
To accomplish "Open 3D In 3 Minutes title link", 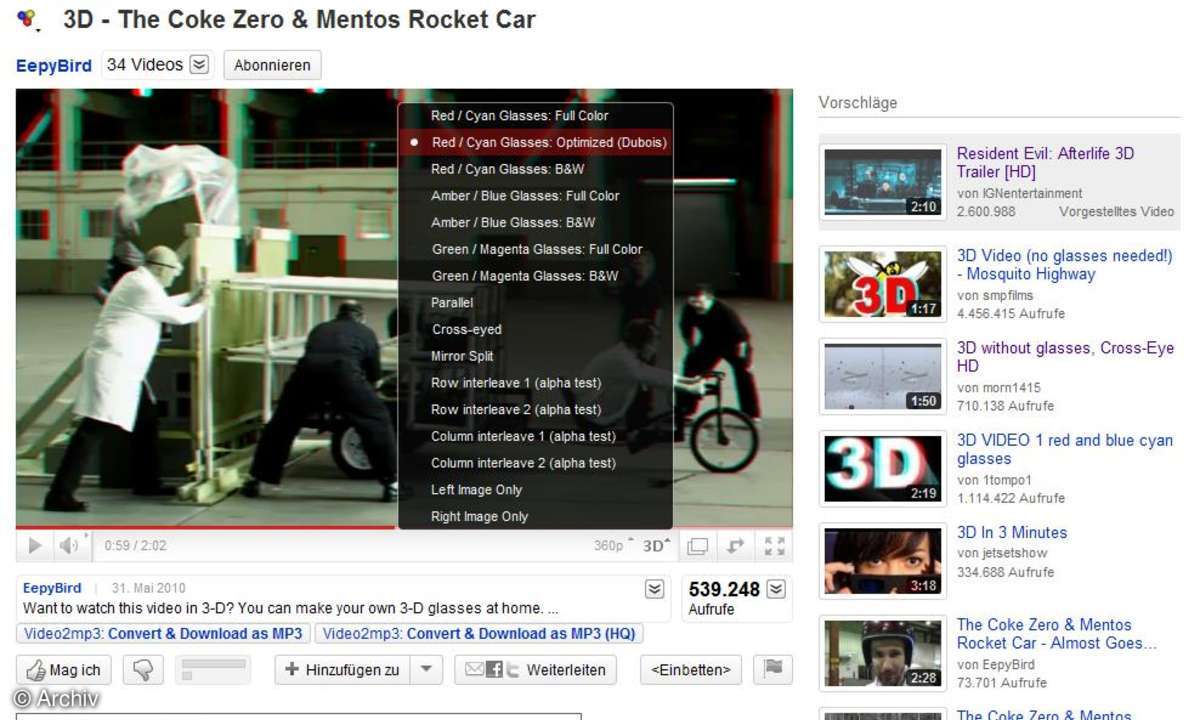I will 1012,533.
